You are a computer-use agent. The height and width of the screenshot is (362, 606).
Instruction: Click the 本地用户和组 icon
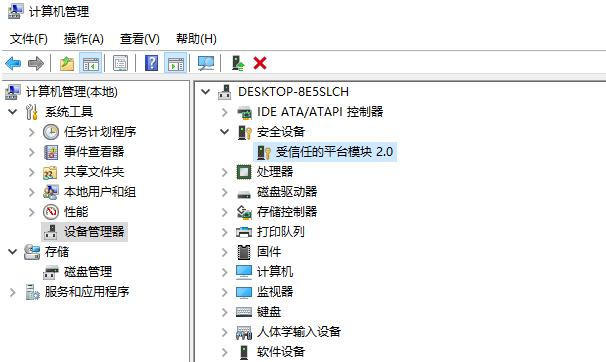coord(51,192)
